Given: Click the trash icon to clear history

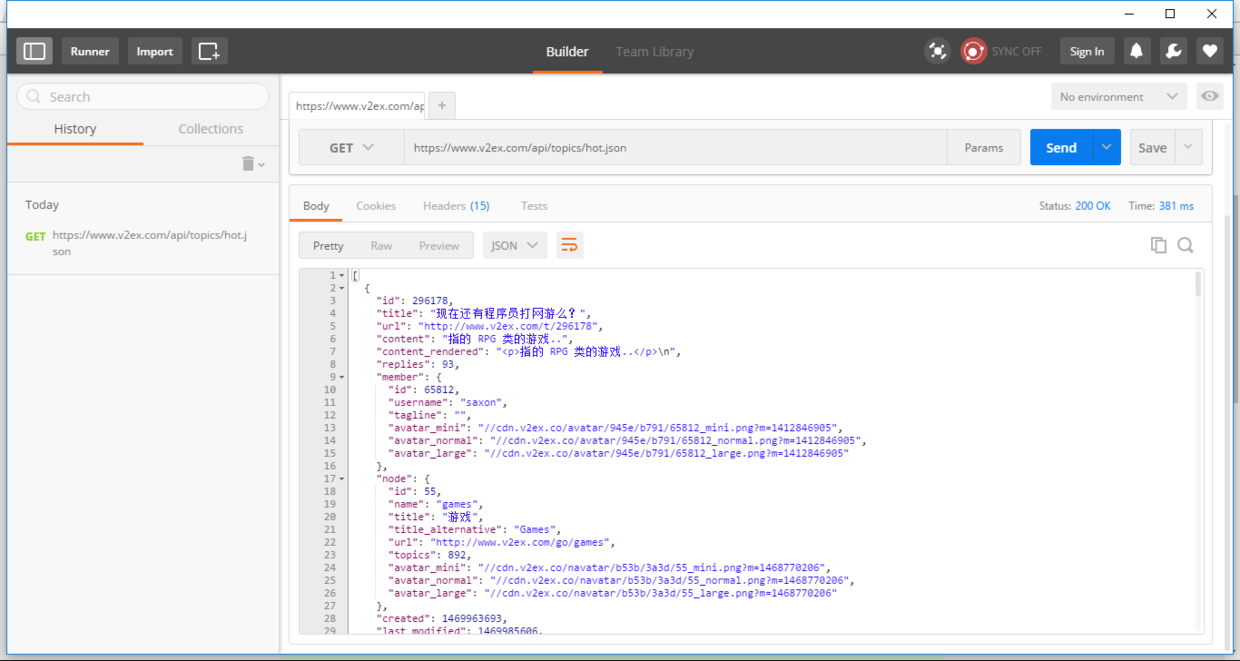Looking at the screenshot, I should coord(248,164).
